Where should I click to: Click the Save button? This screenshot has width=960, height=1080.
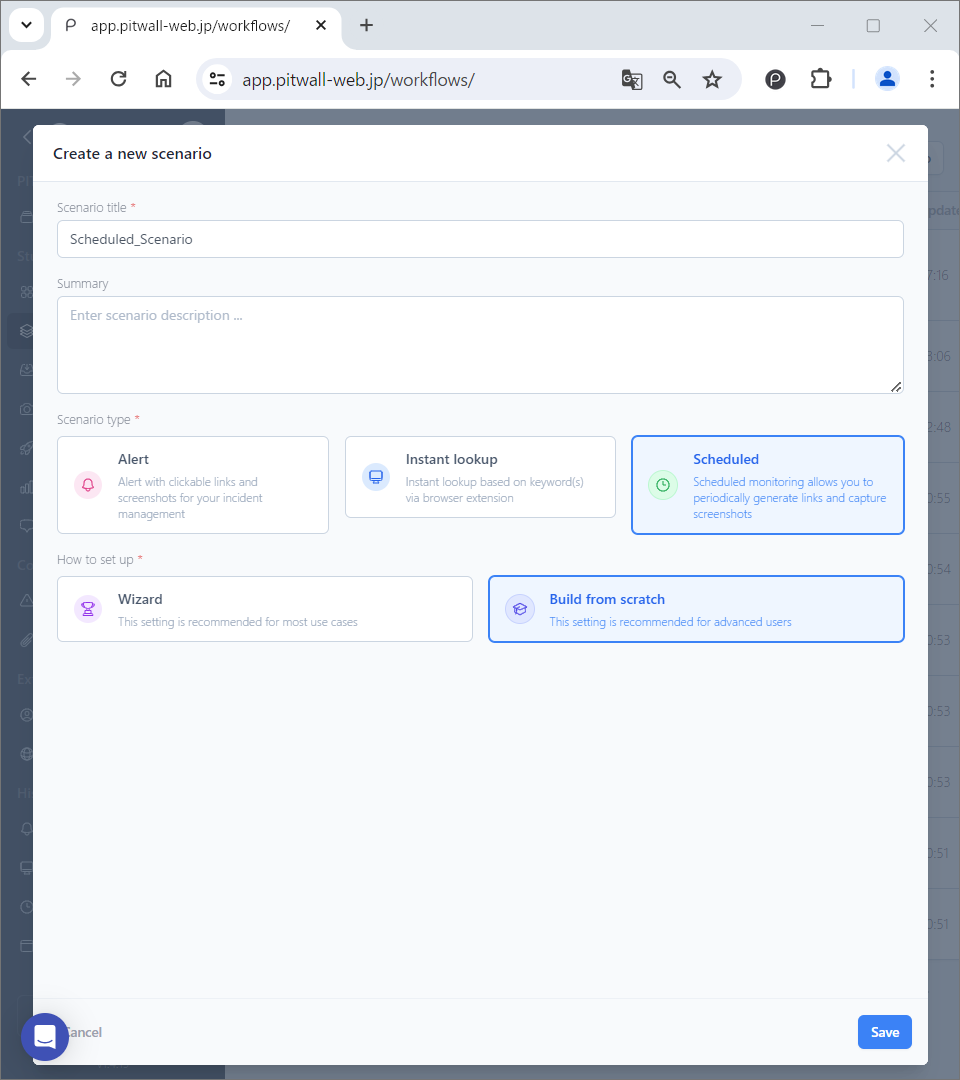(884, 1032)
